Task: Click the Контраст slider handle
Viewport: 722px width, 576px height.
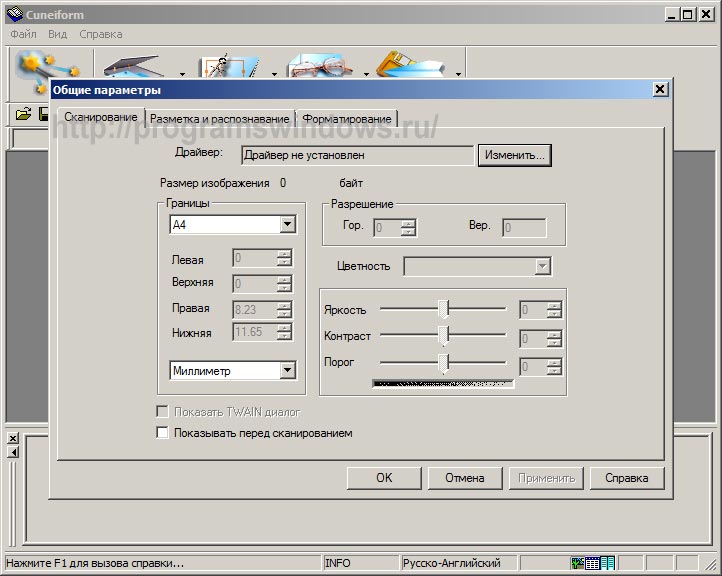Action: point(444,335)
